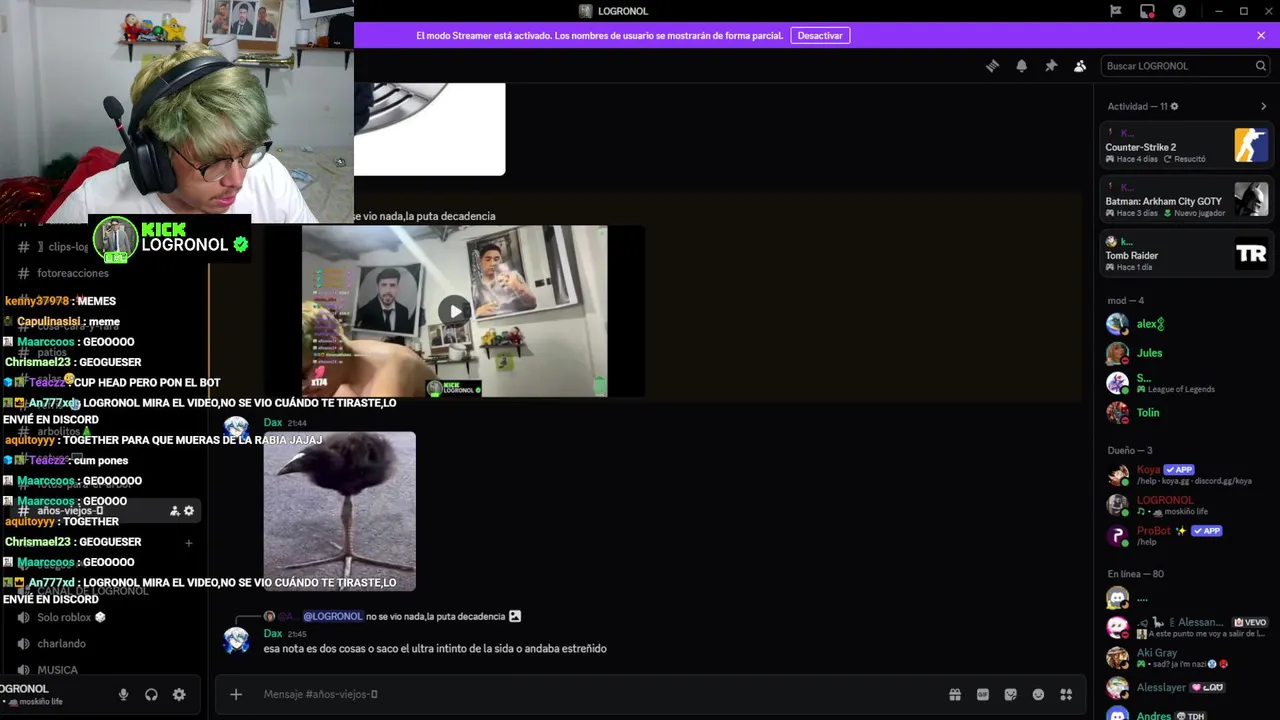Expand the Actividad panel chevron
This screenshot has width=1280, height=720.
coord(1263,106)
